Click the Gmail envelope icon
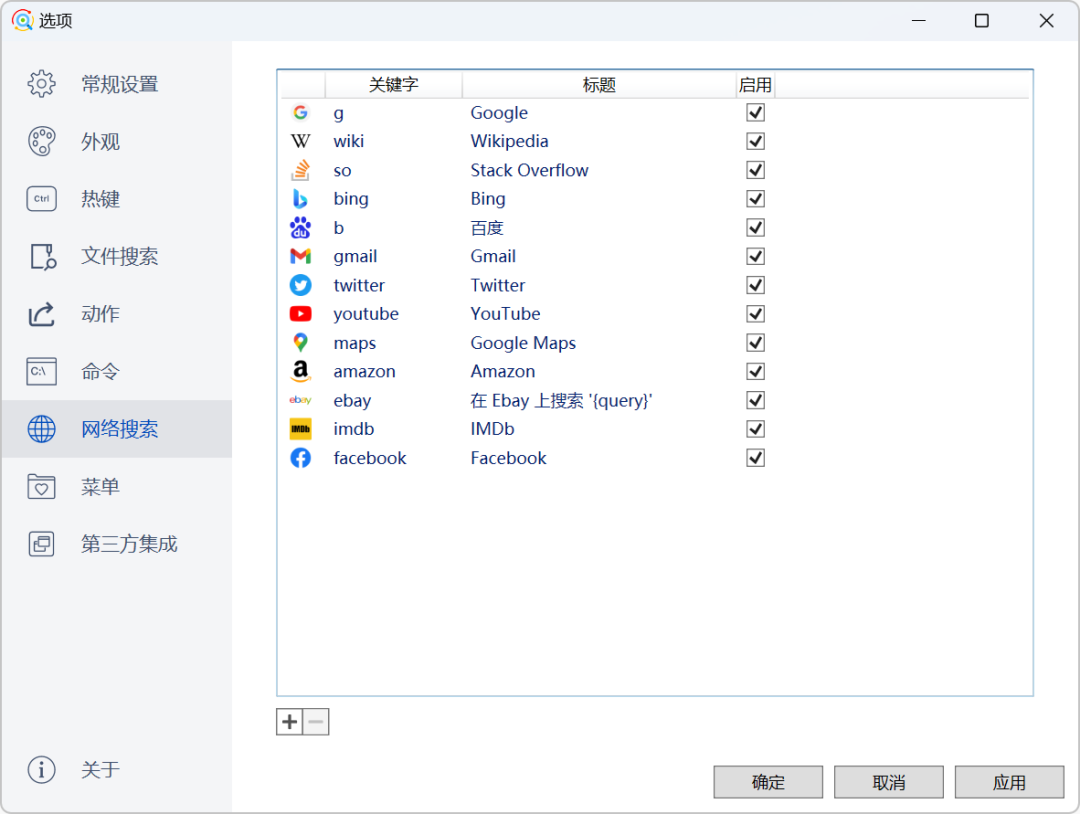This screenshot has height=814, width=1080. (x=300, y=256)
